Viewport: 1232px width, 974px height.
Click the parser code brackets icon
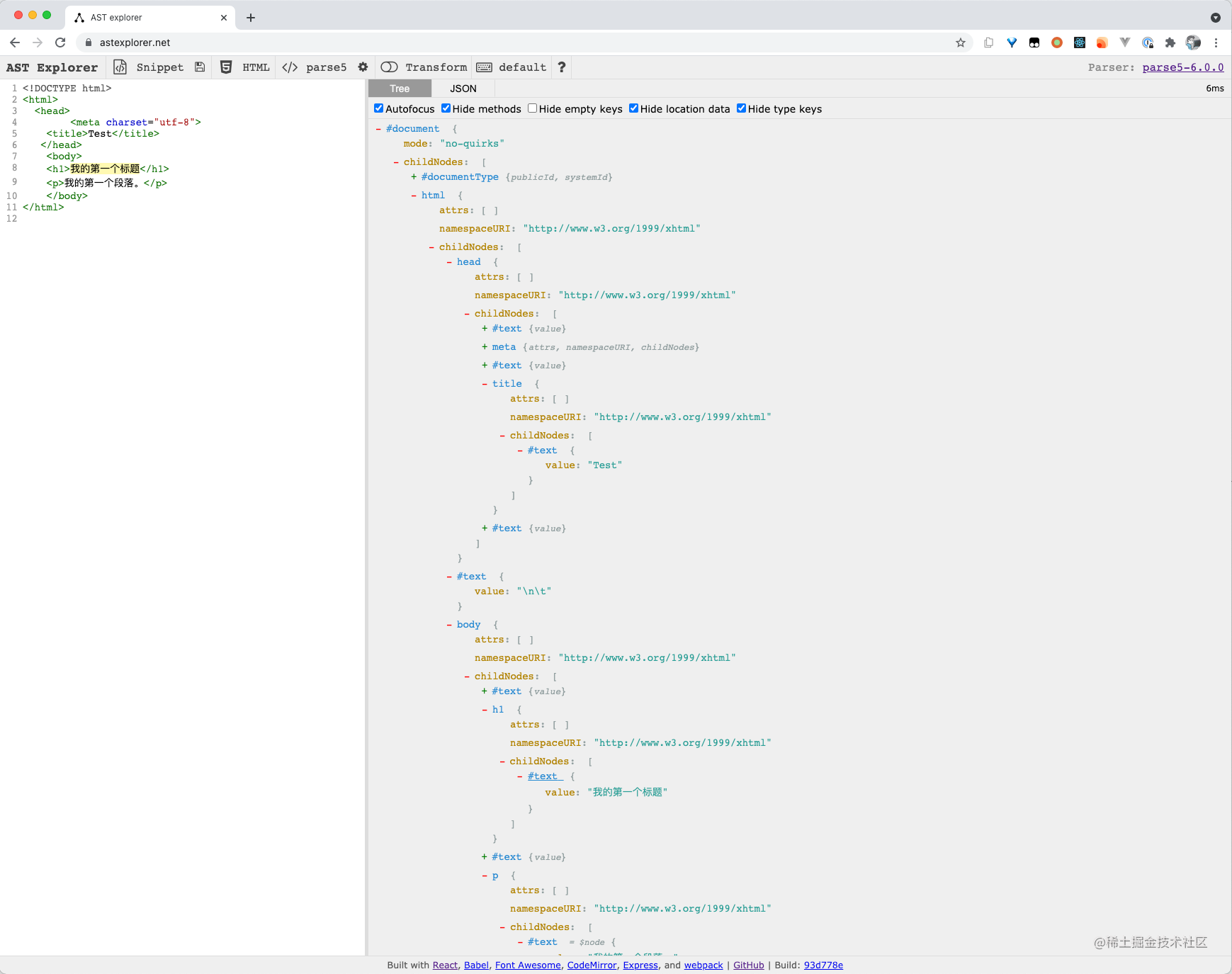[x=290, y=67]
